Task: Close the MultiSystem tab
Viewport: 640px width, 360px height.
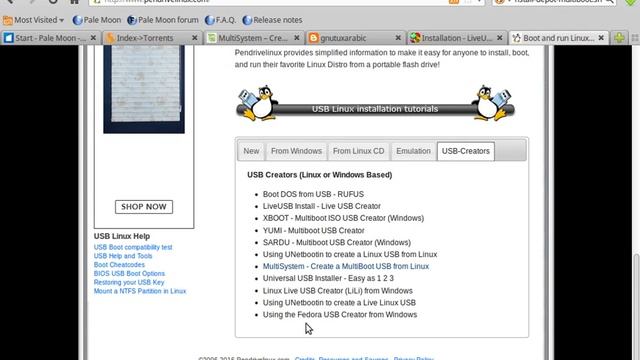Action: pyautogui.click(x=297, y=38)
